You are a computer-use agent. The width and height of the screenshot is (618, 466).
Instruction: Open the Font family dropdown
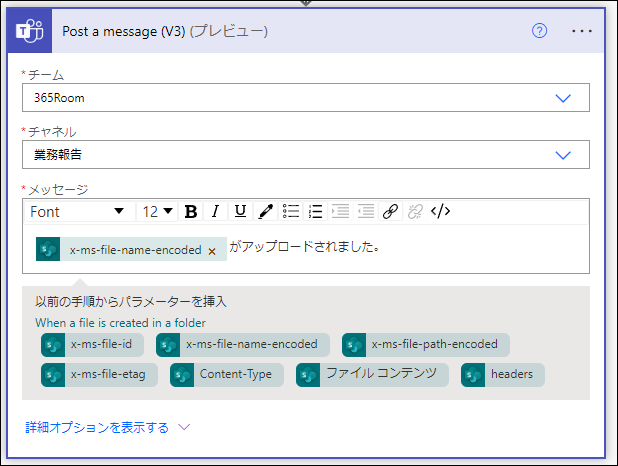79,211
